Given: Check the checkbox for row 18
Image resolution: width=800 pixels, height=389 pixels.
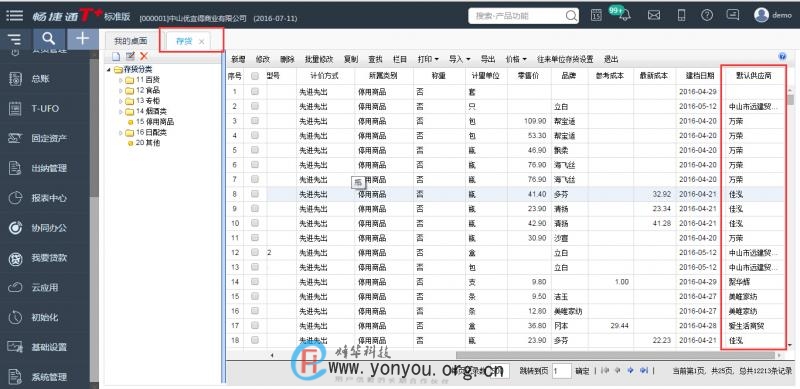Looking at the screenshot, I should [x=255, y=340].
